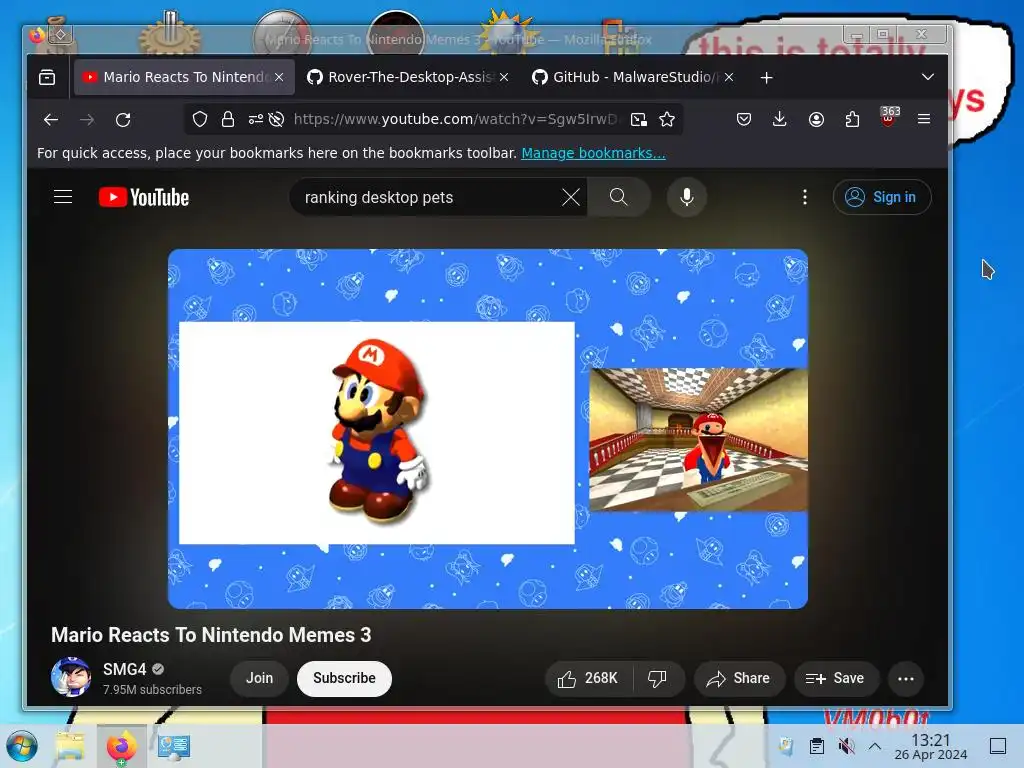Switch to GitHub MalwareStudio tab
This screenshot has height=768, width=1024.
point(634,77)
